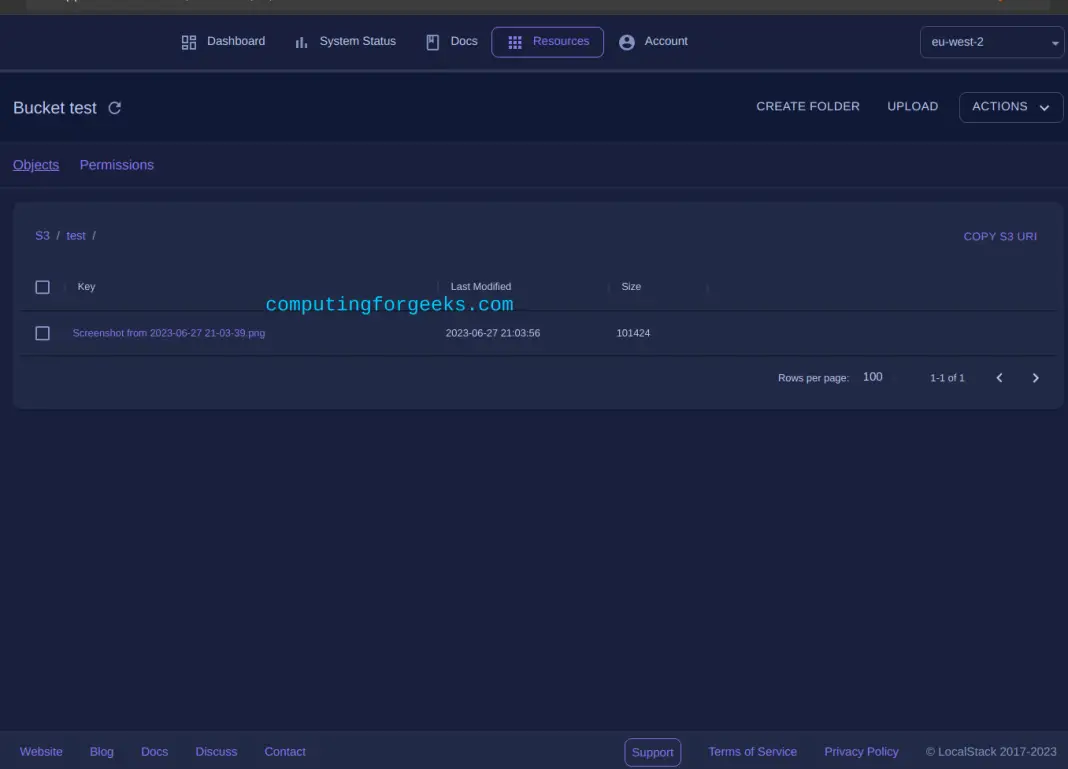Viewport: 1068px width, 769px height.
Task: Go to the next page arrow
Action: pyautogui.click(x=1035, y=378)
